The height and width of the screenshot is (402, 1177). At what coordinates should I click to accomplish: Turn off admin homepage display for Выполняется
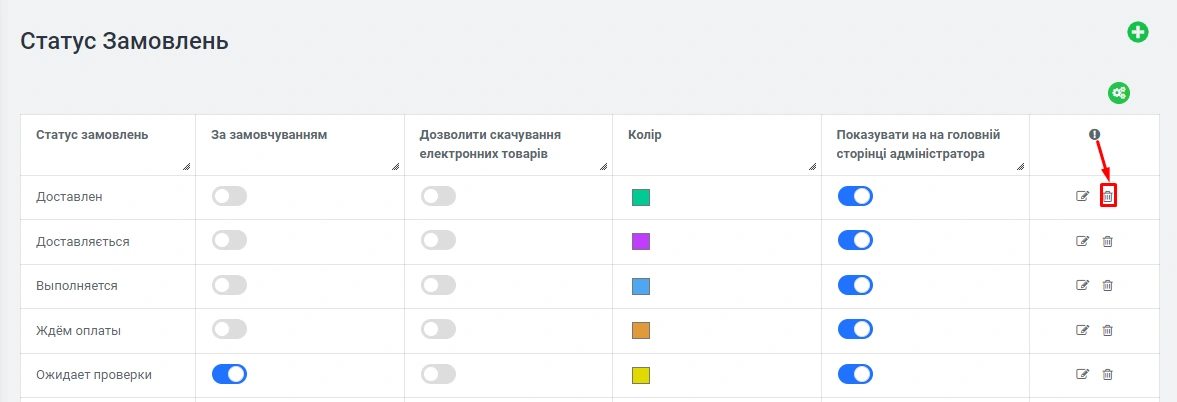click(855, 286)
